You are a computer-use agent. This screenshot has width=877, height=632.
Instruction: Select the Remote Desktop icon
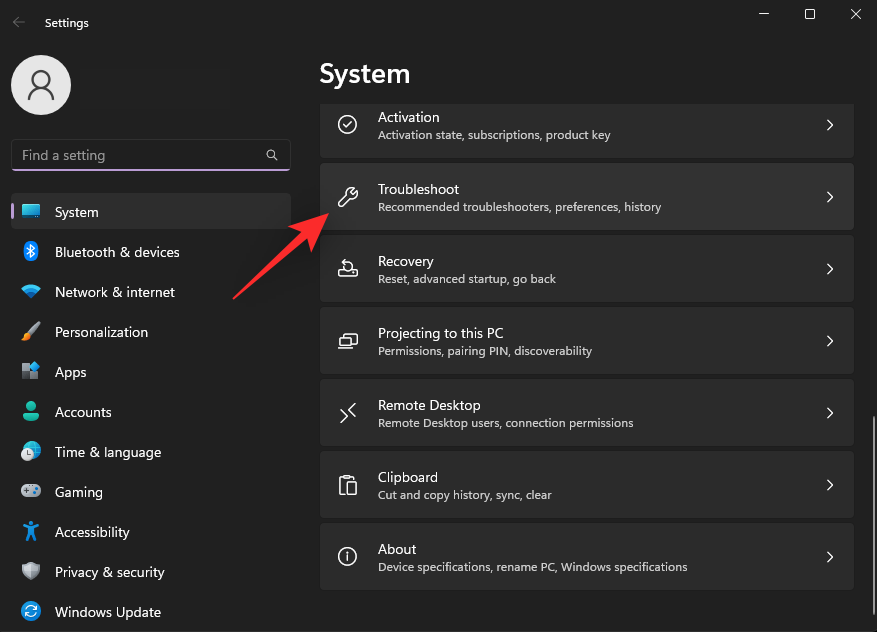pyautogui.click(x=347, y=412)
